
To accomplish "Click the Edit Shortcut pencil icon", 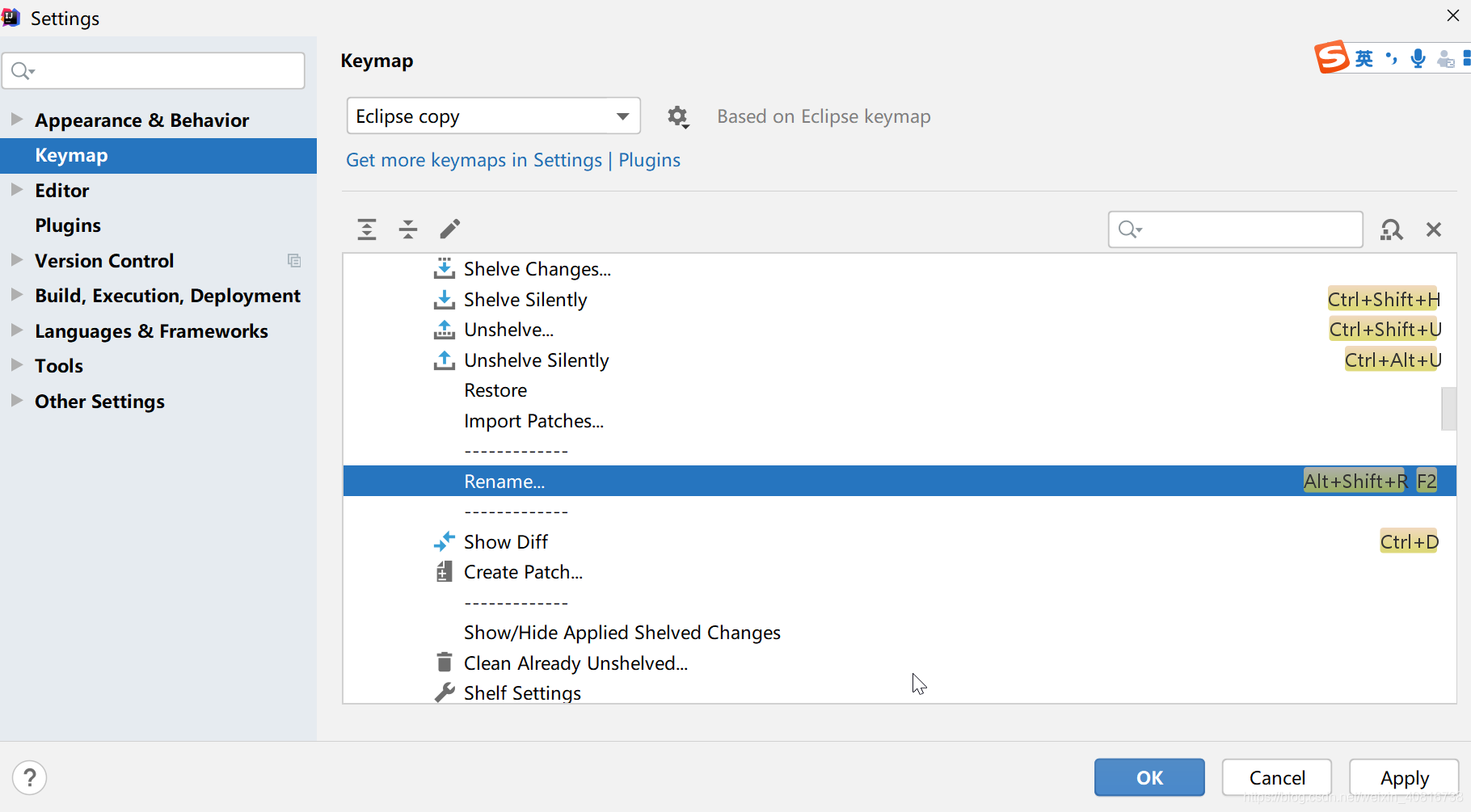I will click(x=450, y=229).
